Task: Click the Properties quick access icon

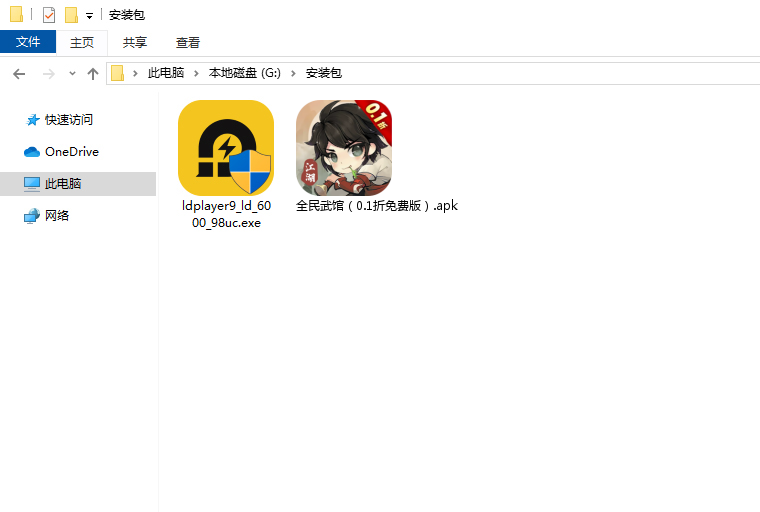Action: [x=49, y=15]
